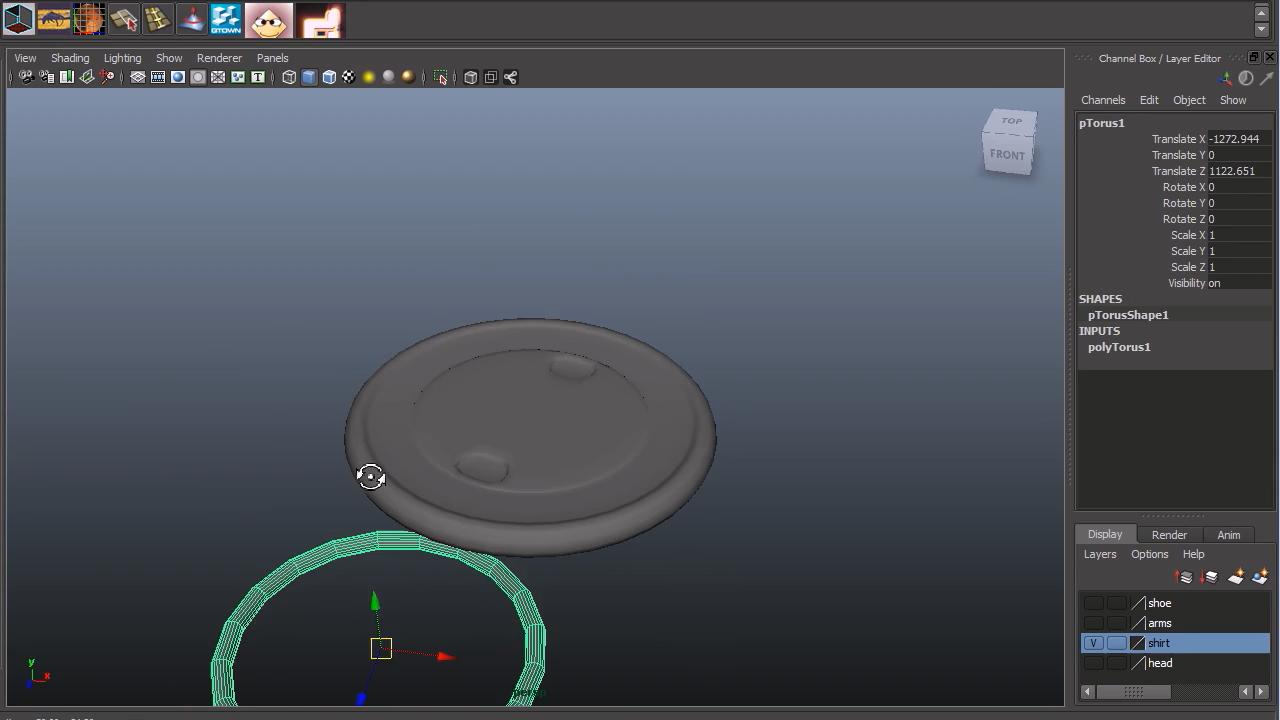1280x720 pixels.
Task: Switch to the Display layer tab
Action: (1105, 534)
